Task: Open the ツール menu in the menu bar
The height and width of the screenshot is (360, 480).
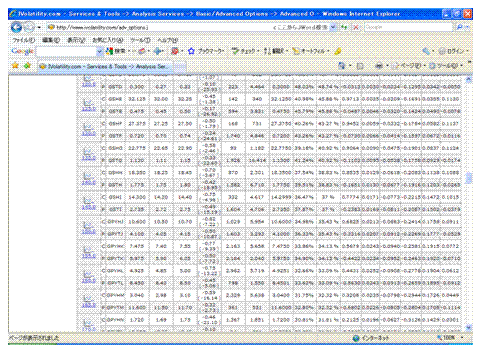Action: (140, 40)
